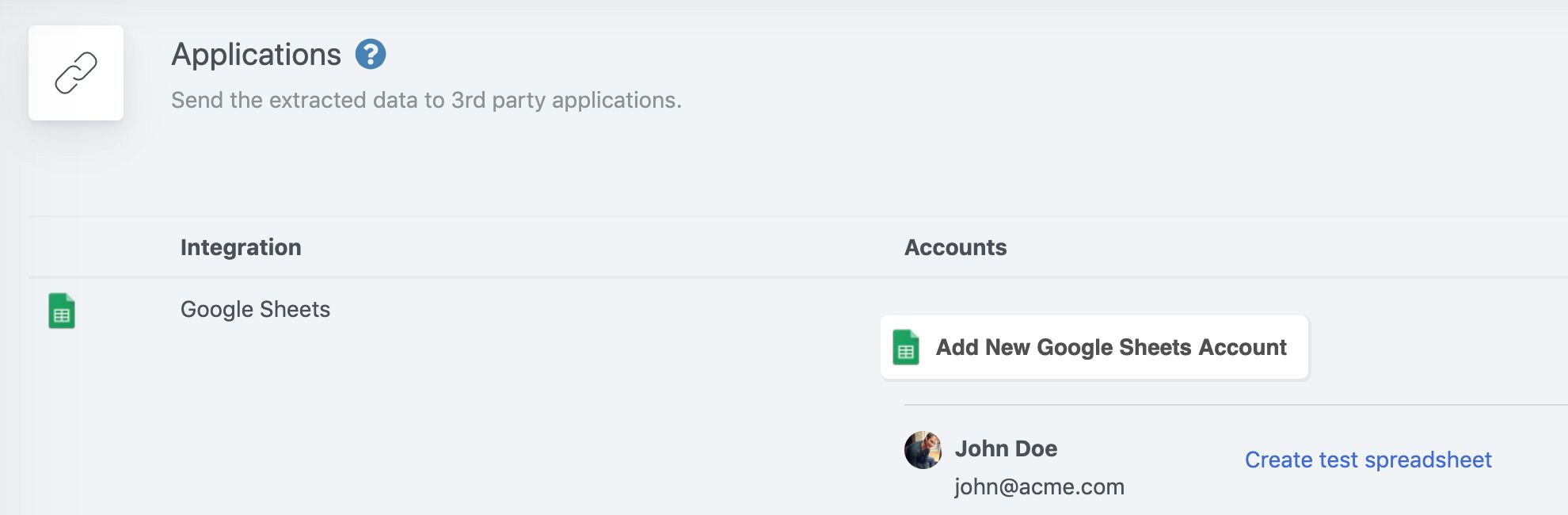Open the blue question mark help icon
Image resolution: width=1568 pixels, height=515 pixels.
click(x=370, y=55)
